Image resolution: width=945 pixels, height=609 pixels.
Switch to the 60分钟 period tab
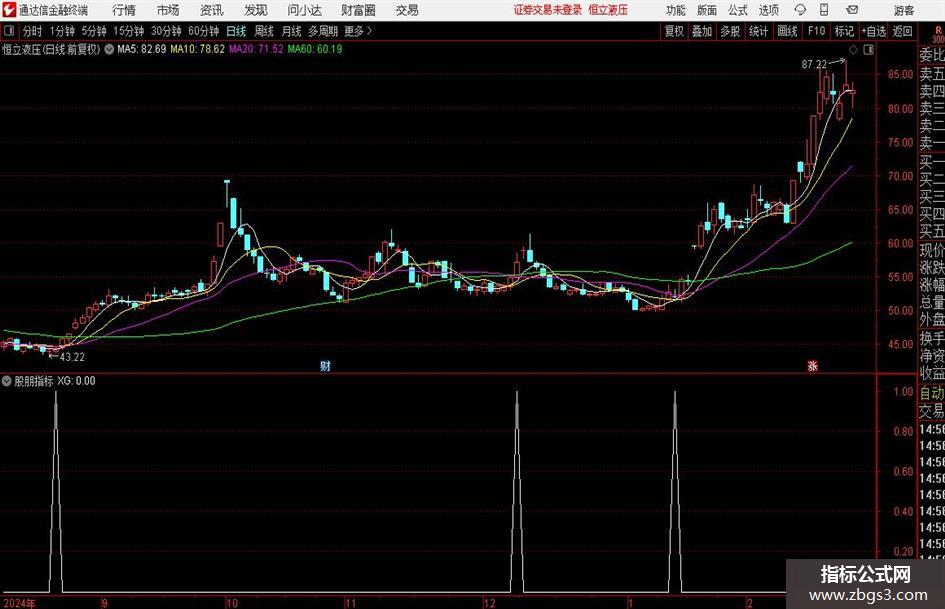point(203,31)
